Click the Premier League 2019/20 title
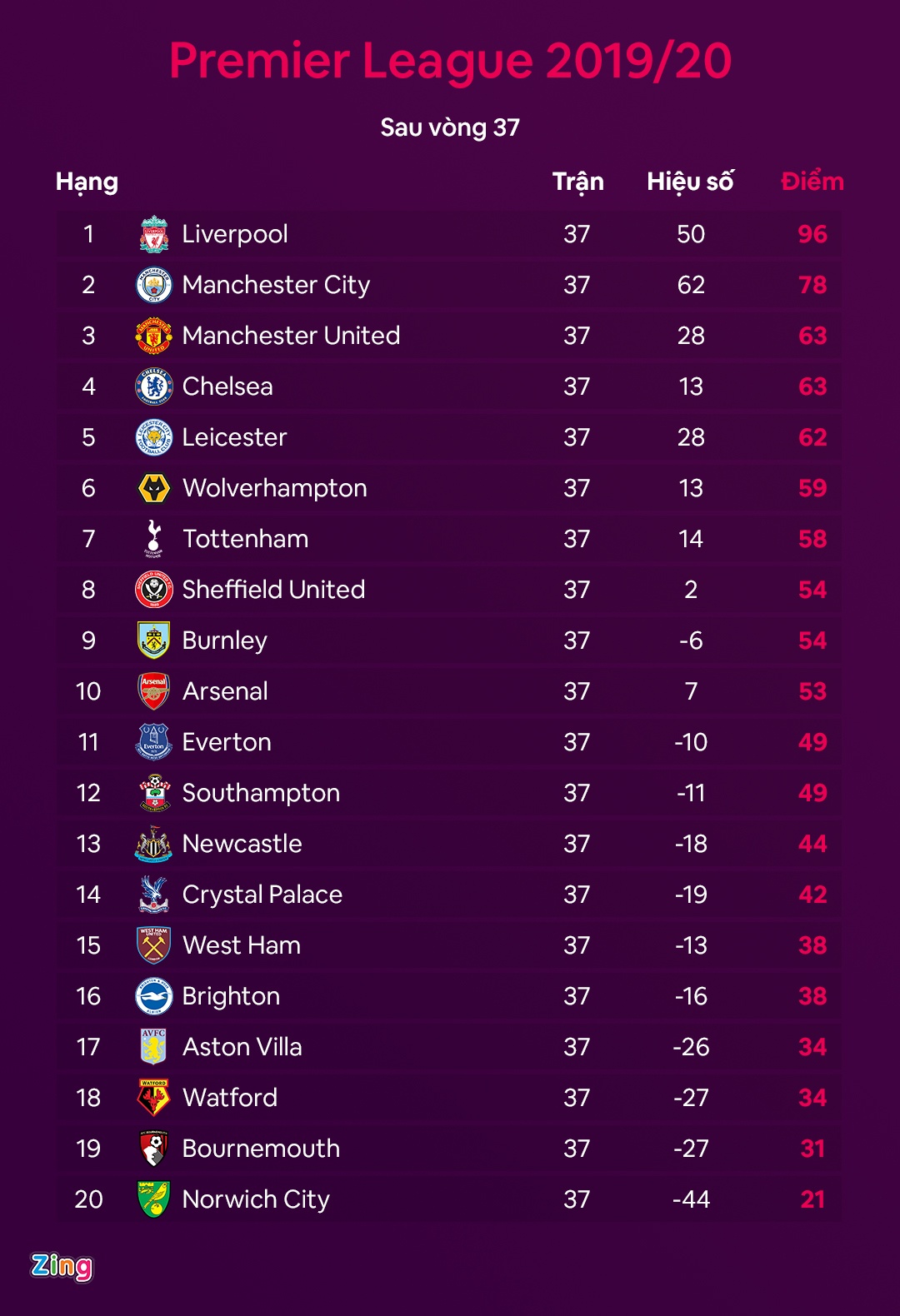This screenshot has height=1316, width=900. click(450, 61)
